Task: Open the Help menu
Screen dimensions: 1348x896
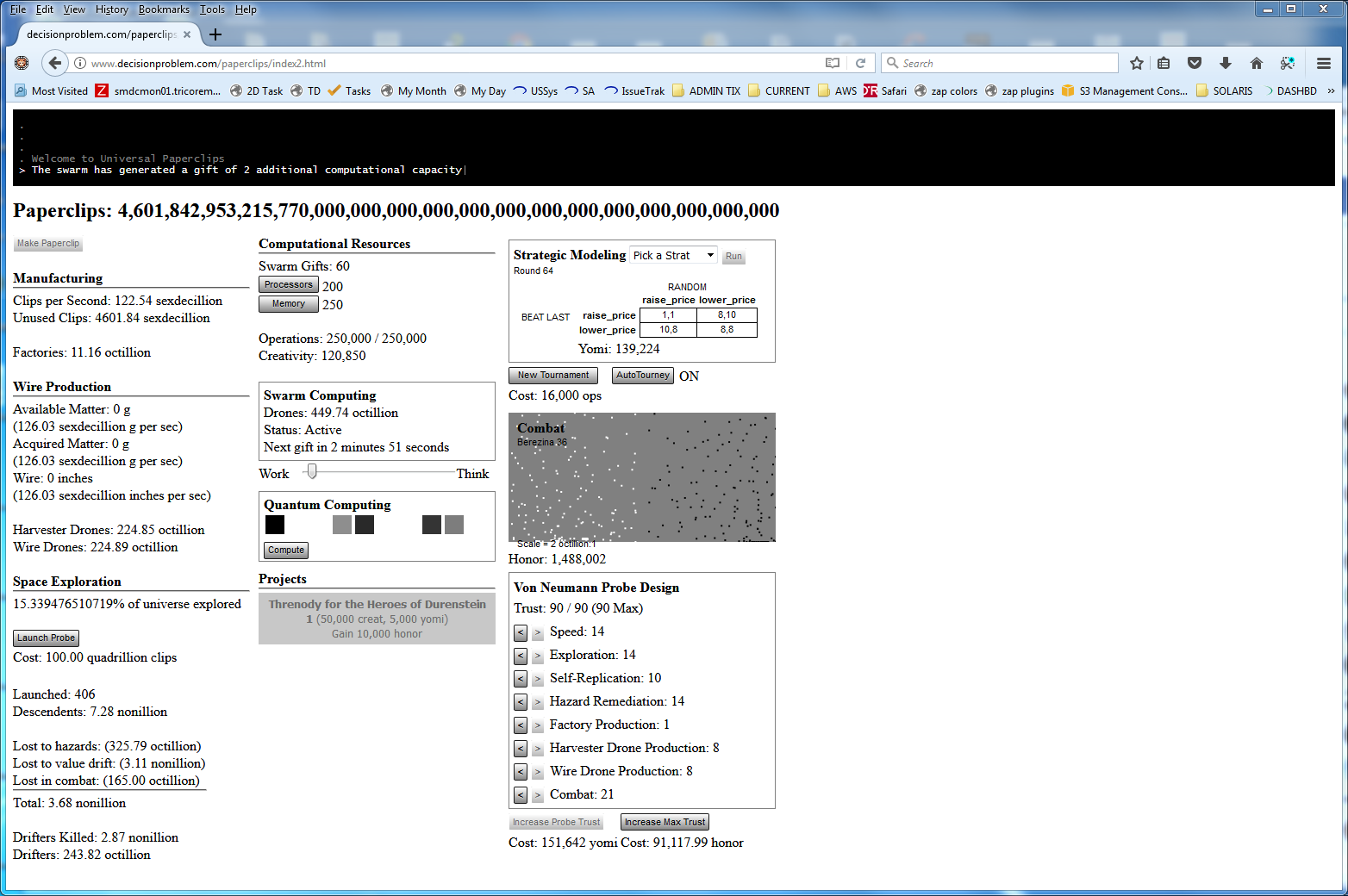Action: point(247,9)
